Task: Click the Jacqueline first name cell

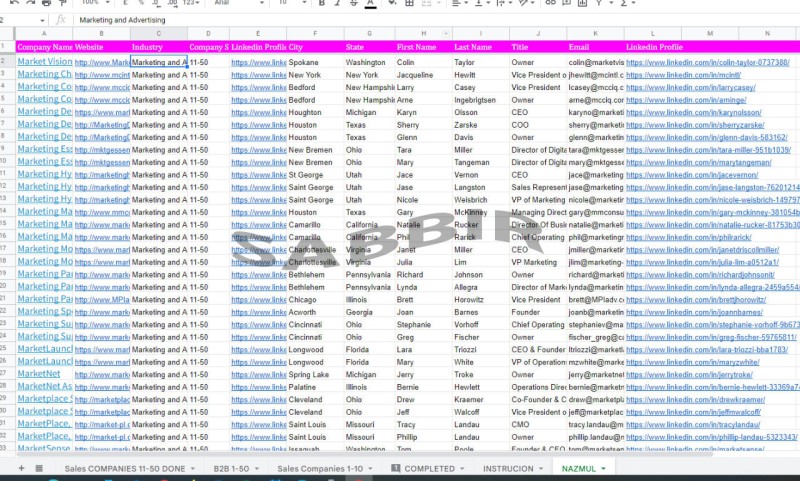Action: (x=423, y=75)
